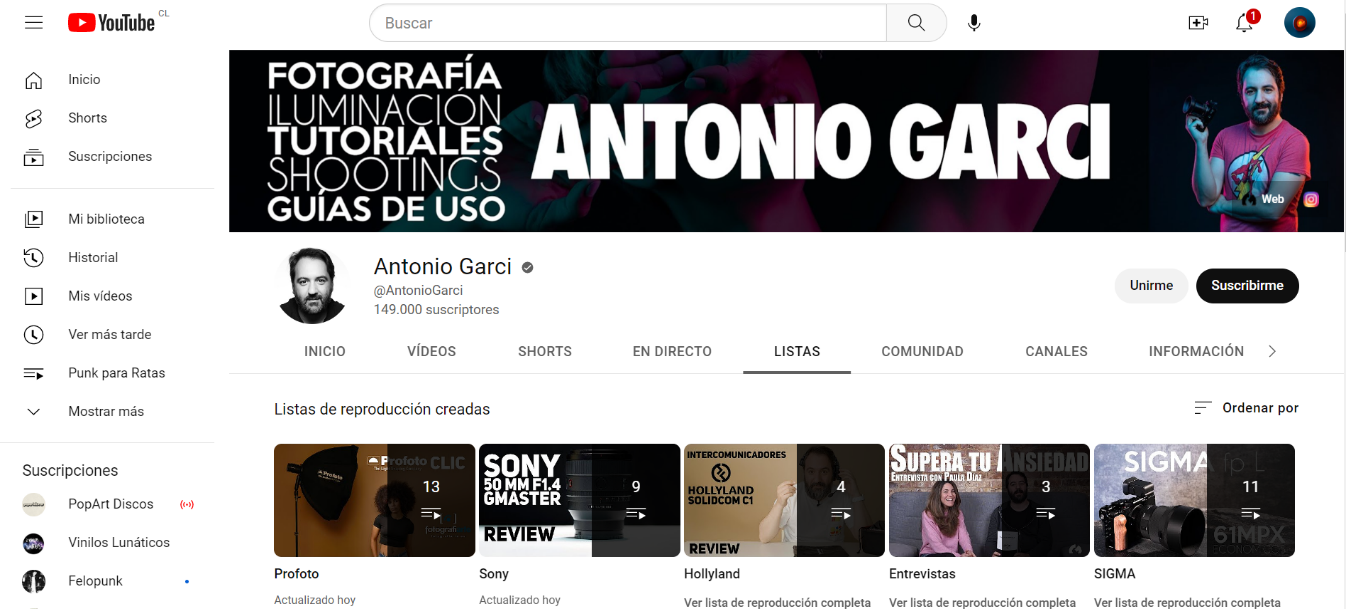1346x609 pixels.
Task: Click the Profoto playlist thumbnail
Action: pyautogui.click(x=374, y=500)
